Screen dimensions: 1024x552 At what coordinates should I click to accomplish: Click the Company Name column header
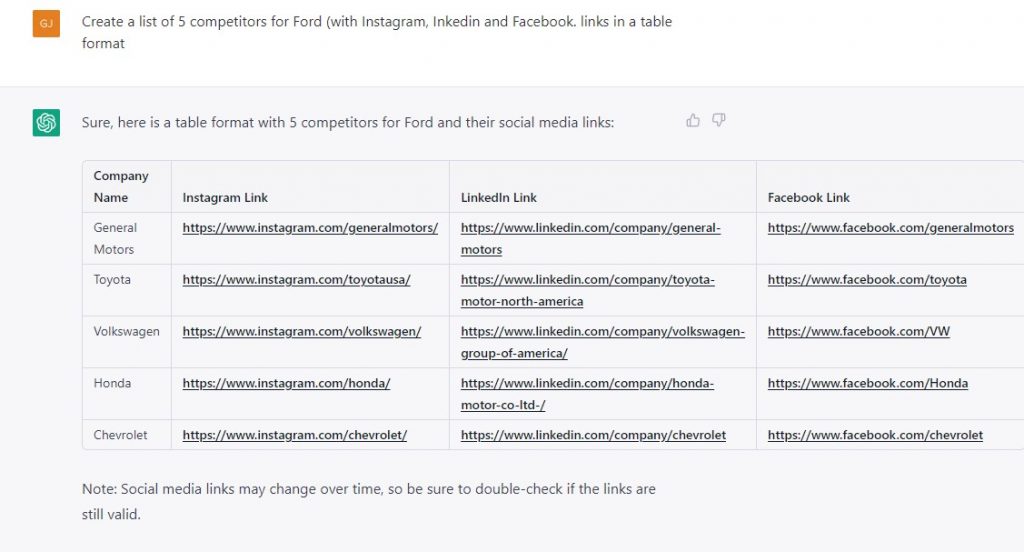[x=121, y=187]
